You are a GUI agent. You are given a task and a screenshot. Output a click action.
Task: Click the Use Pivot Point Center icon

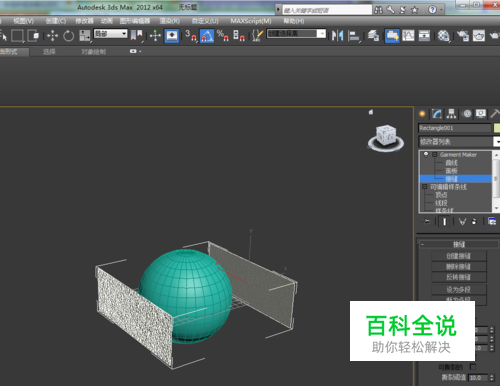[137, 36]
